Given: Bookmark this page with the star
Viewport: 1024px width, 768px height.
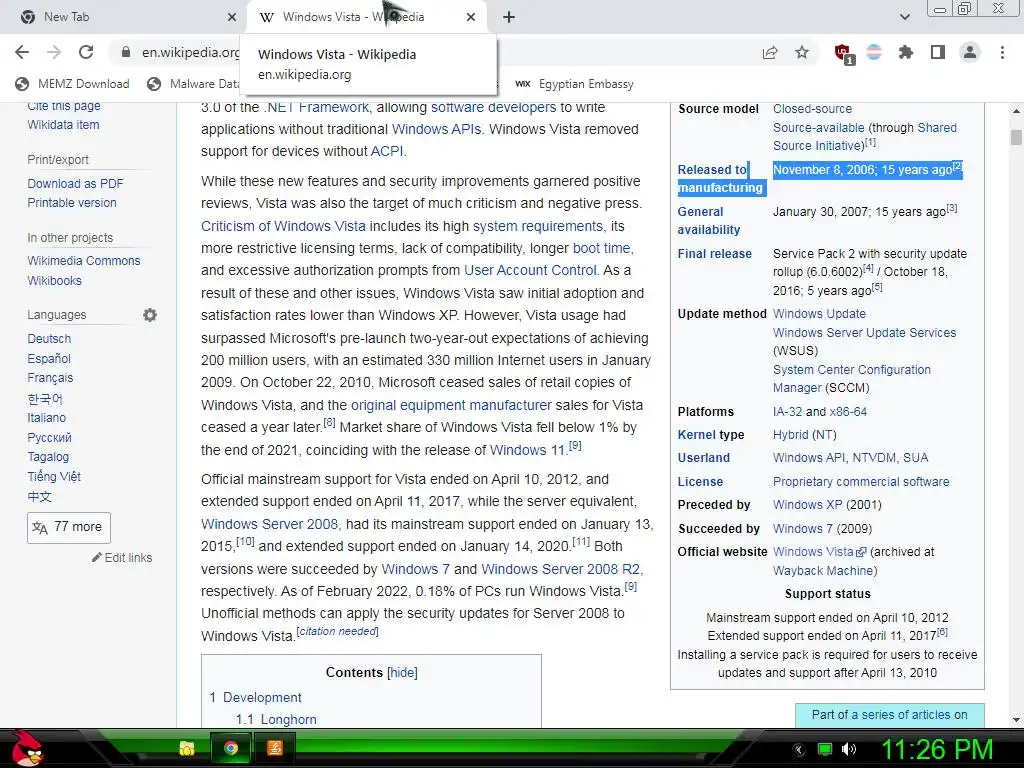Looking at the screenshot, I should pyautogui.click(x=802, y=52).
